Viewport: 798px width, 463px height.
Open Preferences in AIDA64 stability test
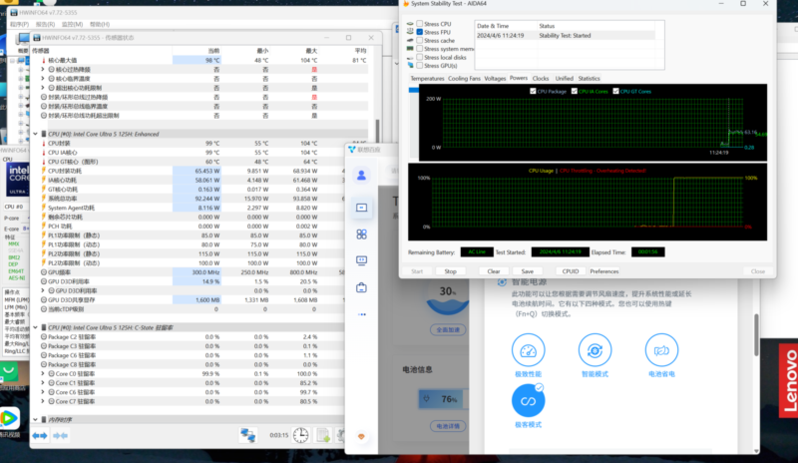pyautogui.click(x=604, y=271)
